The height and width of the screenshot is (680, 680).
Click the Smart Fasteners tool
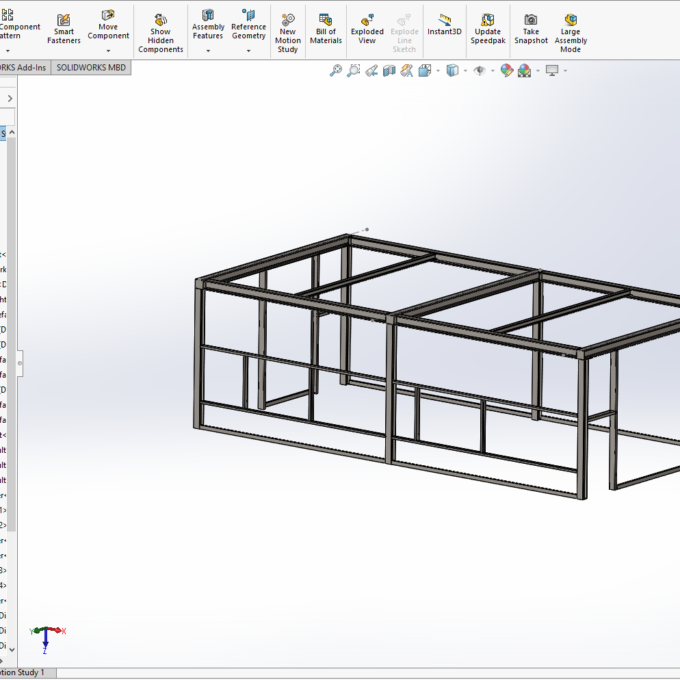(x=64, y=29)
